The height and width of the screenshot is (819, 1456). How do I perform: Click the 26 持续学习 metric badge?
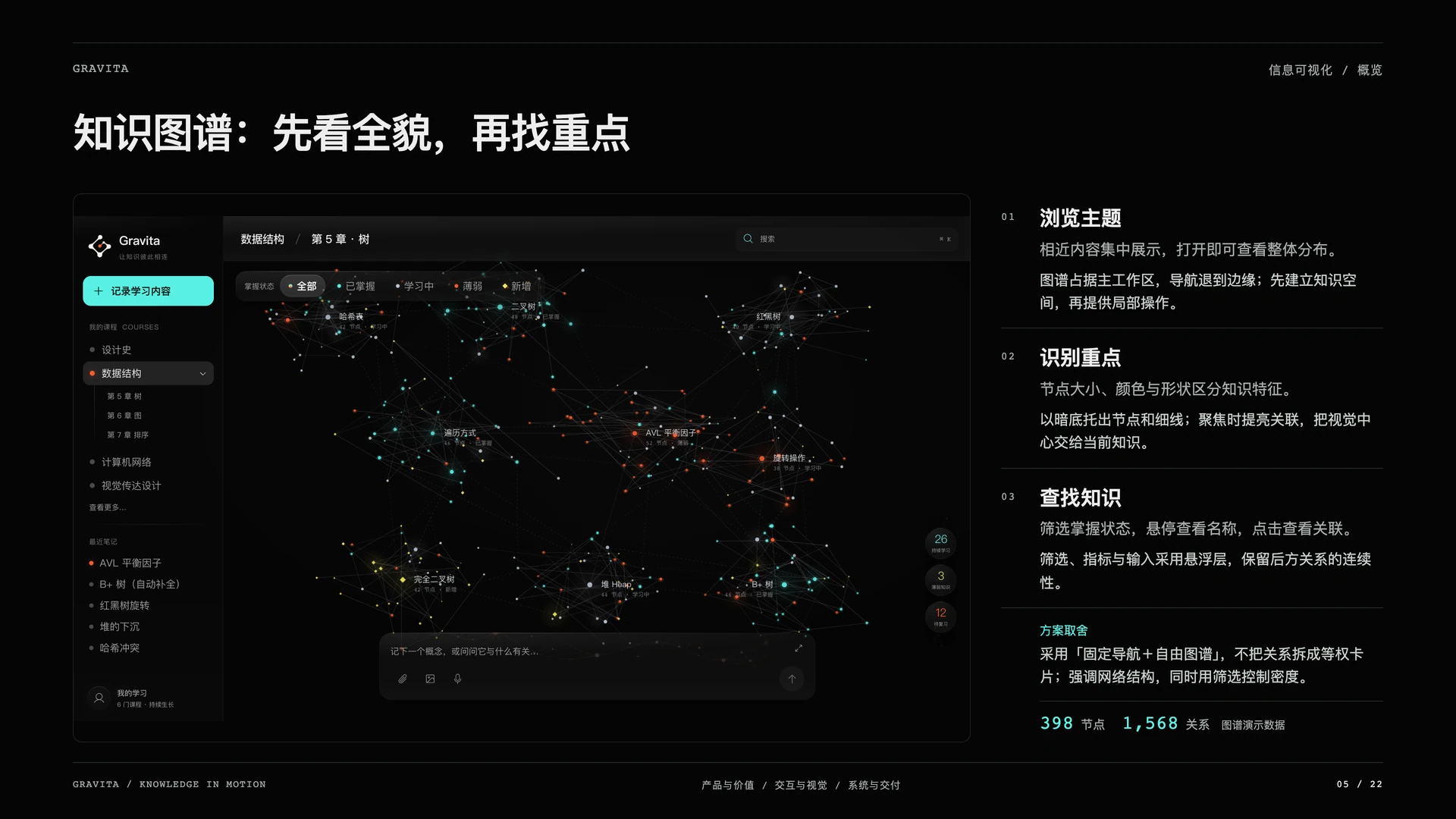[x=941, y=543]
